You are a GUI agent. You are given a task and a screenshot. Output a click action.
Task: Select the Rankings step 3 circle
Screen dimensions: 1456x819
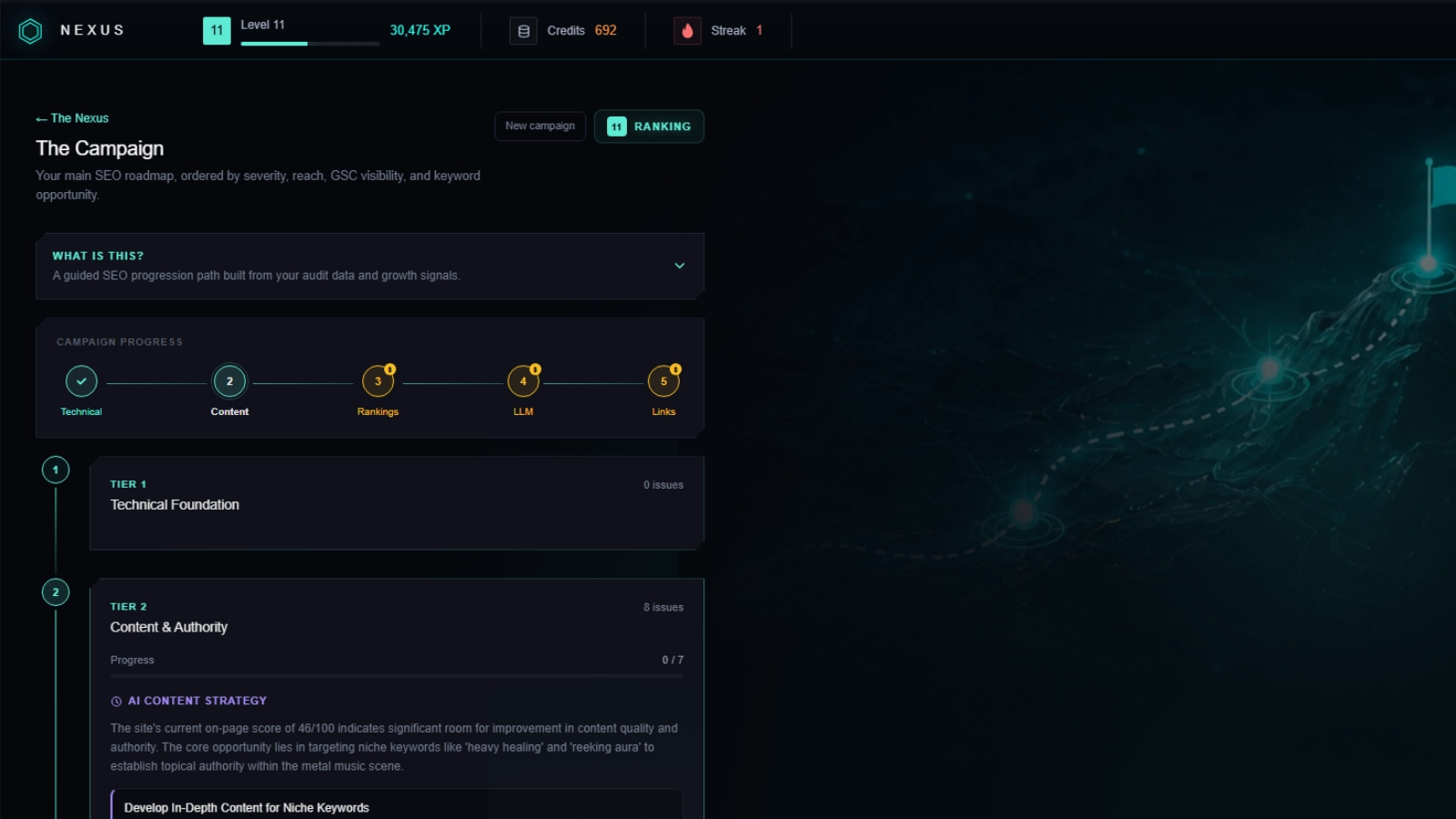(x=378, y=381)
